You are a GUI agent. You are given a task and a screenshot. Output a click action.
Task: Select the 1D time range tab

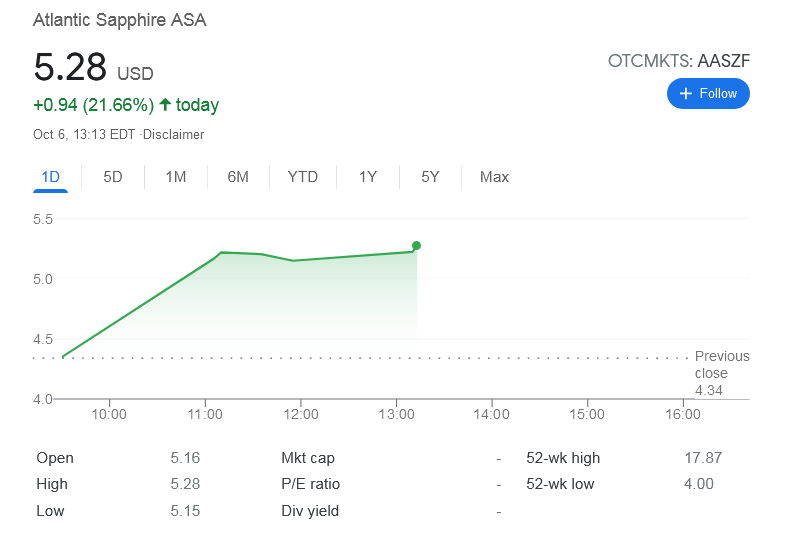pos(50,177)
